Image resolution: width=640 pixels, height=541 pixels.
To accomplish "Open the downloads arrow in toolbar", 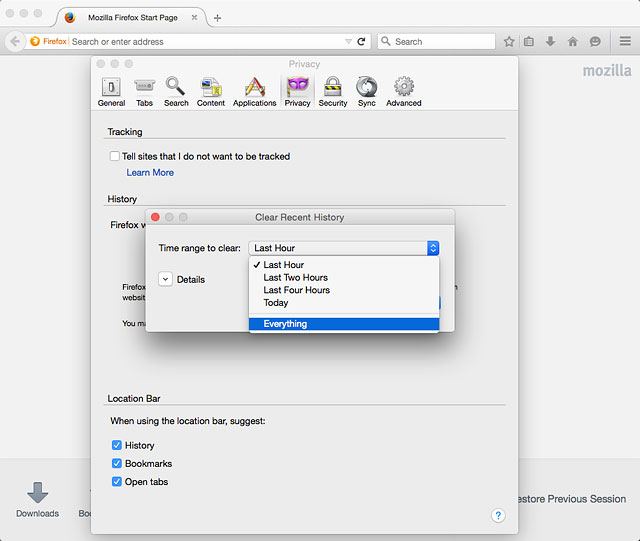I will tap(551, 41).
